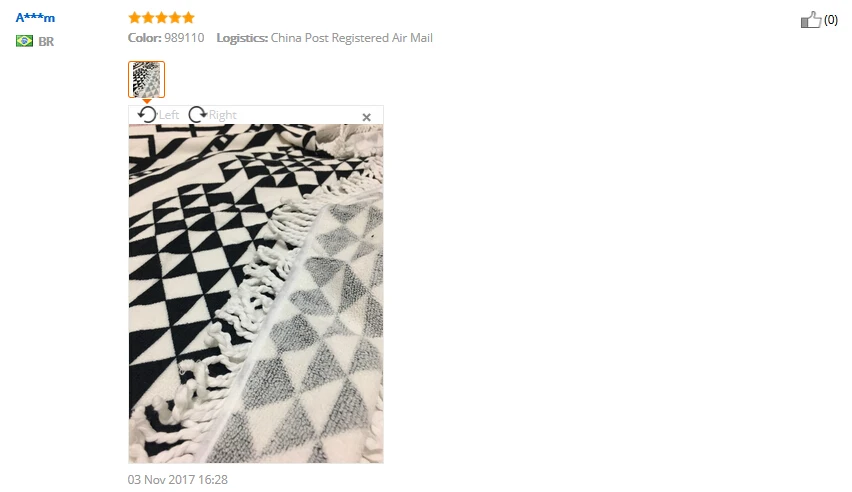The width and height of the screenshot is (852, 492).
Task: Click the Color 989110 variant text
Action: click(x=166, y=38)
